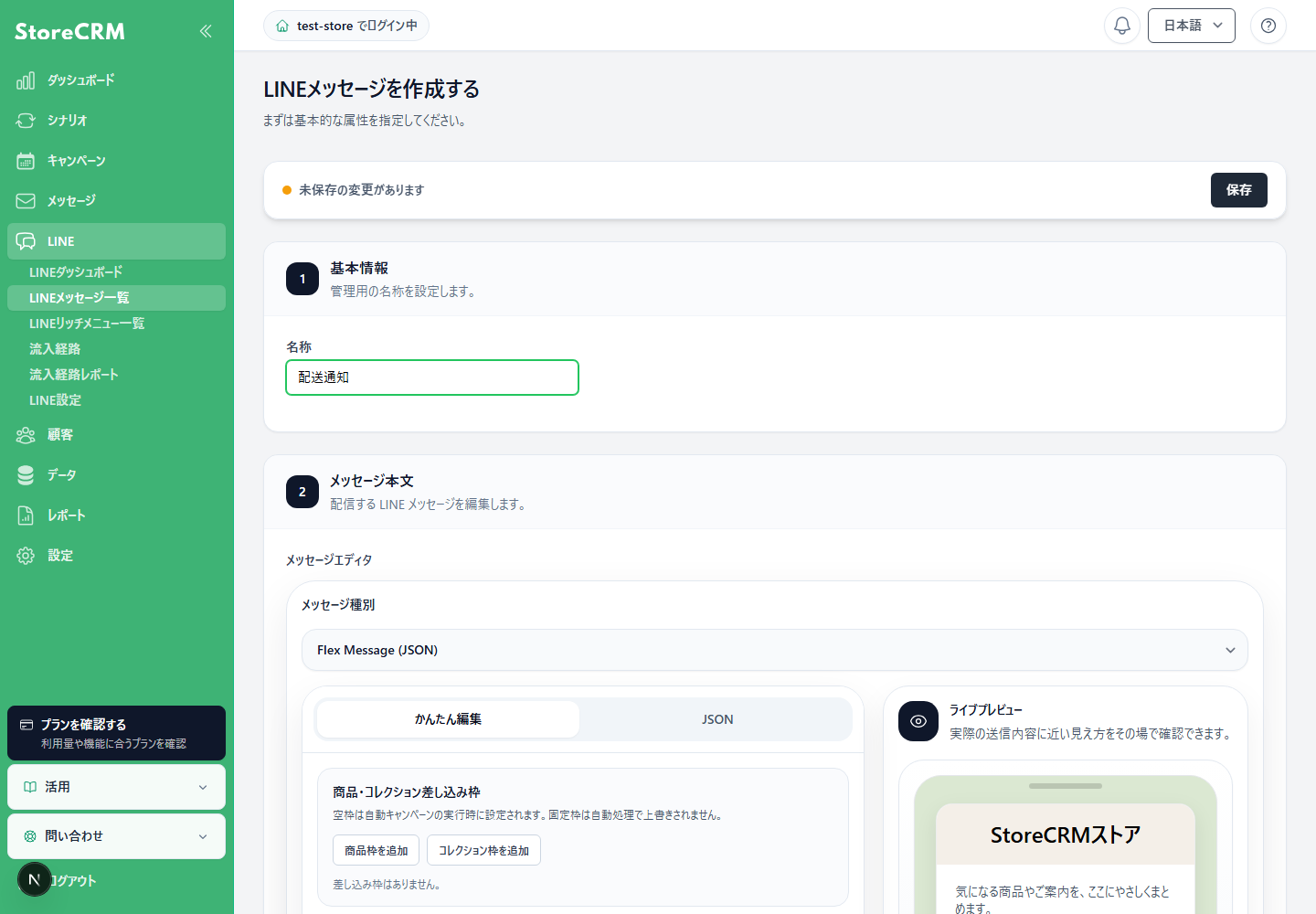Click StoreCRMストア preview header
The image size is (1316, 914).
point(1066,834)
